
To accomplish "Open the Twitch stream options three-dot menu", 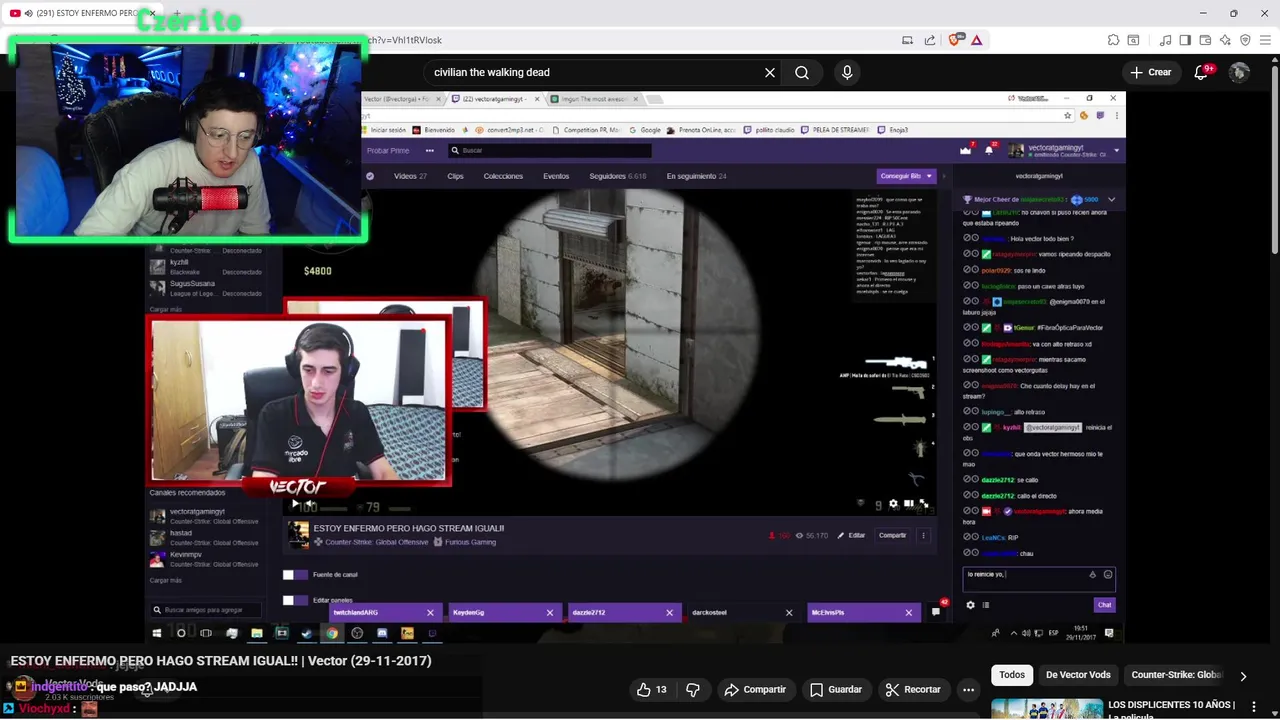I will click(923, 535).
